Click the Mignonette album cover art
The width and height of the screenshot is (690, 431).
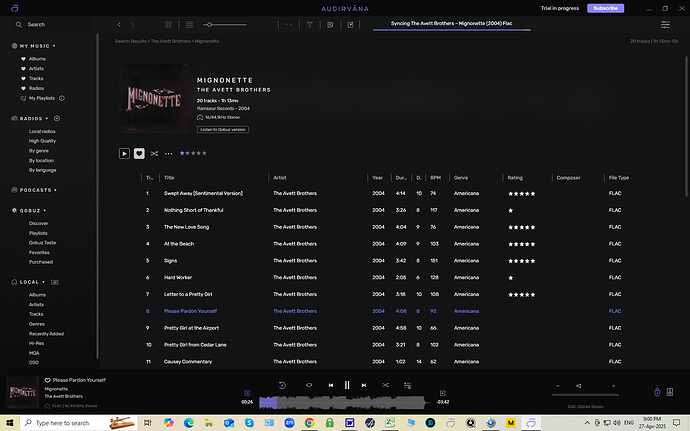[x=154, y=99]
